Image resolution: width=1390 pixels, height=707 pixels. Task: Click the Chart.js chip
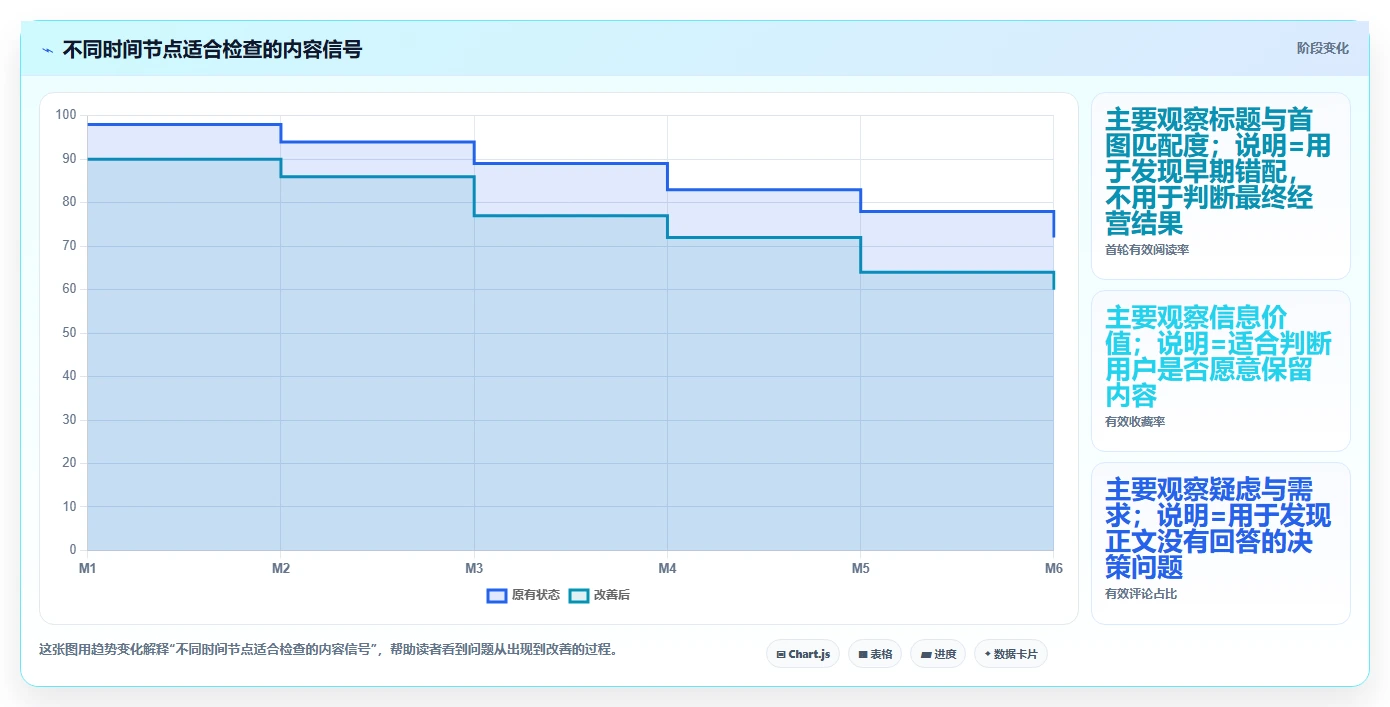coord(803,654)
